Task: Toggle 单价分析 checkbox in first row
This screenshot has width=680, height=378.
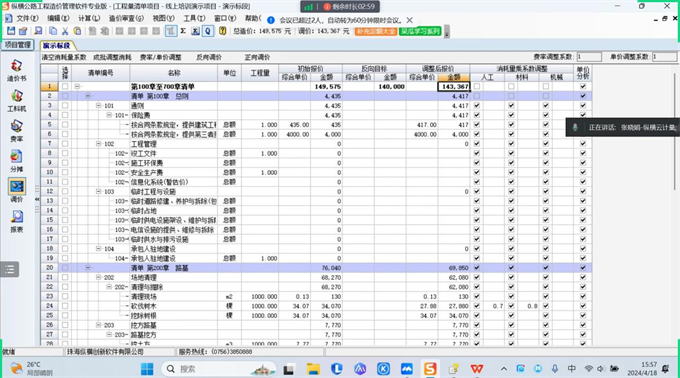Action: coord(583,87)
